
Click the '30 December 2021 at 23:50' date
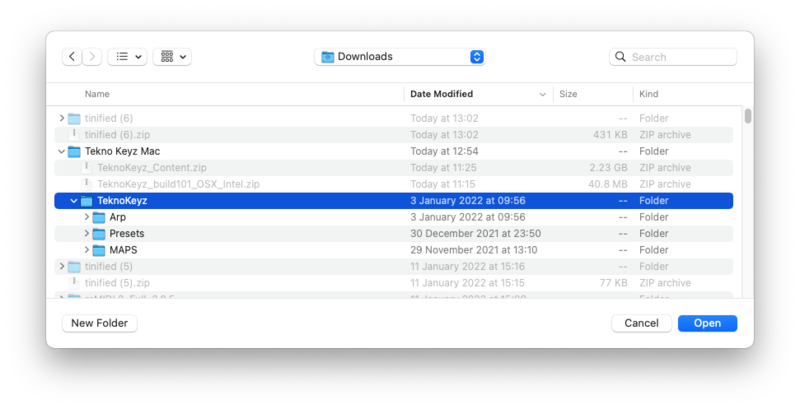tap(476, 234)
